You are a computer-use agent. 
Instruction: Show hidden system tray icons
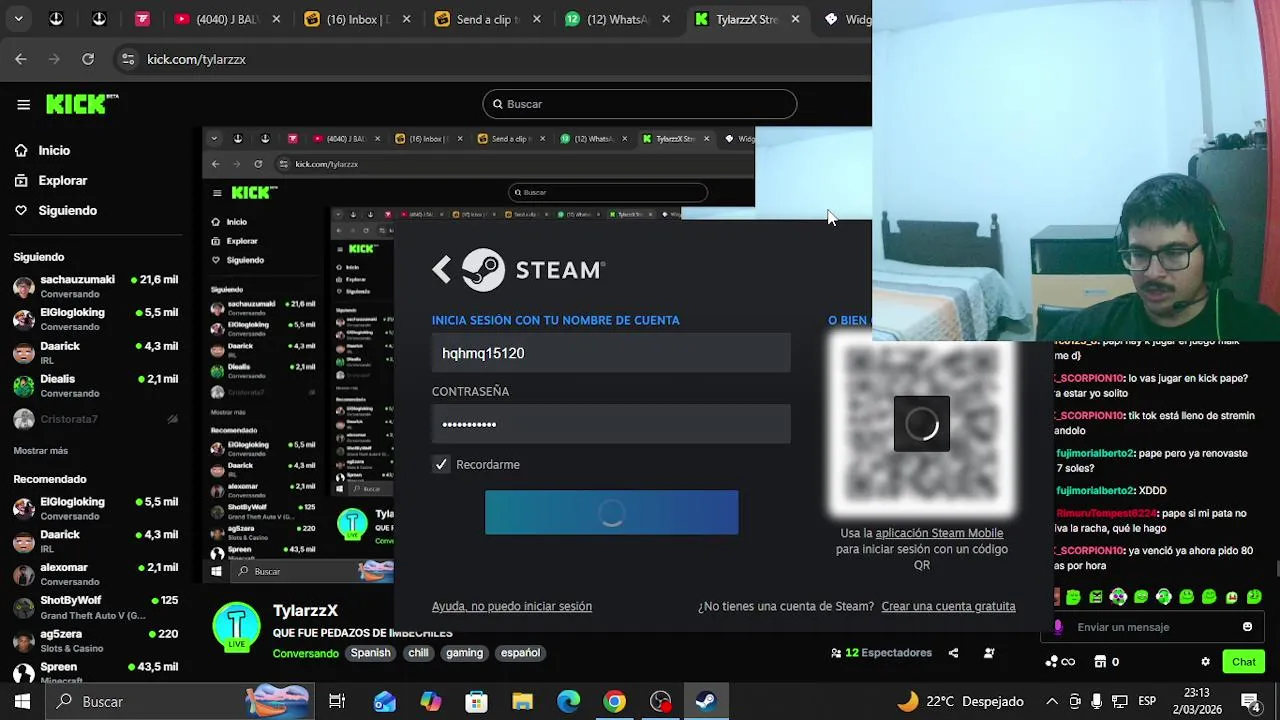1051,701
